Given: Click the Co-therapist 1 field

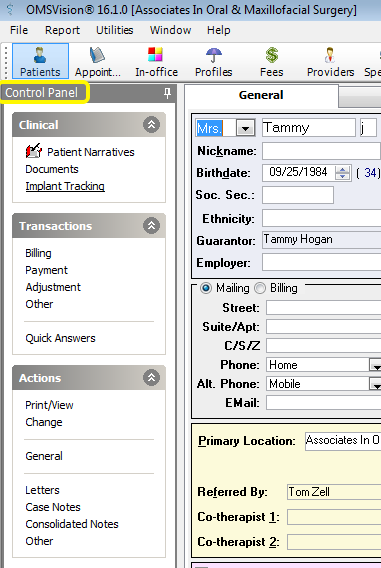Looking at the screenshot, I should (x=334, y=517).
